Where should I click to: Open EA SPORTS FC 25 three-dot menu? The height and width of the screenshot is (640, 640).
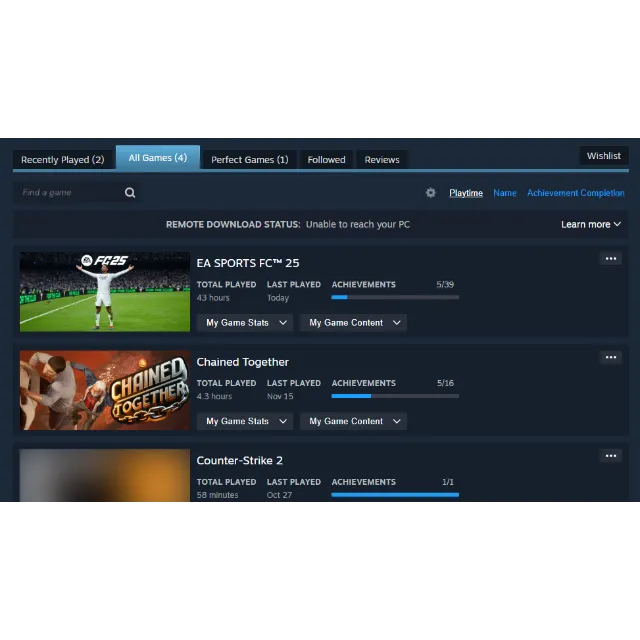pos(610,259)
